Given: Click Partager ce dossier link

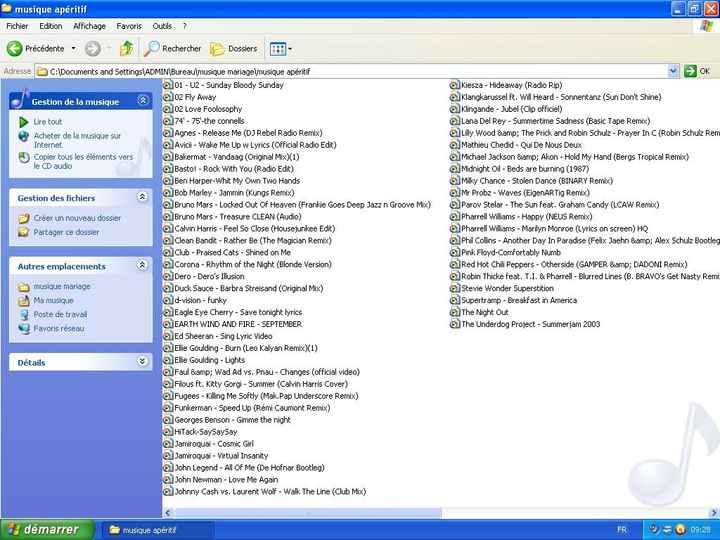Looking at the screenshot, I should 66,232.
